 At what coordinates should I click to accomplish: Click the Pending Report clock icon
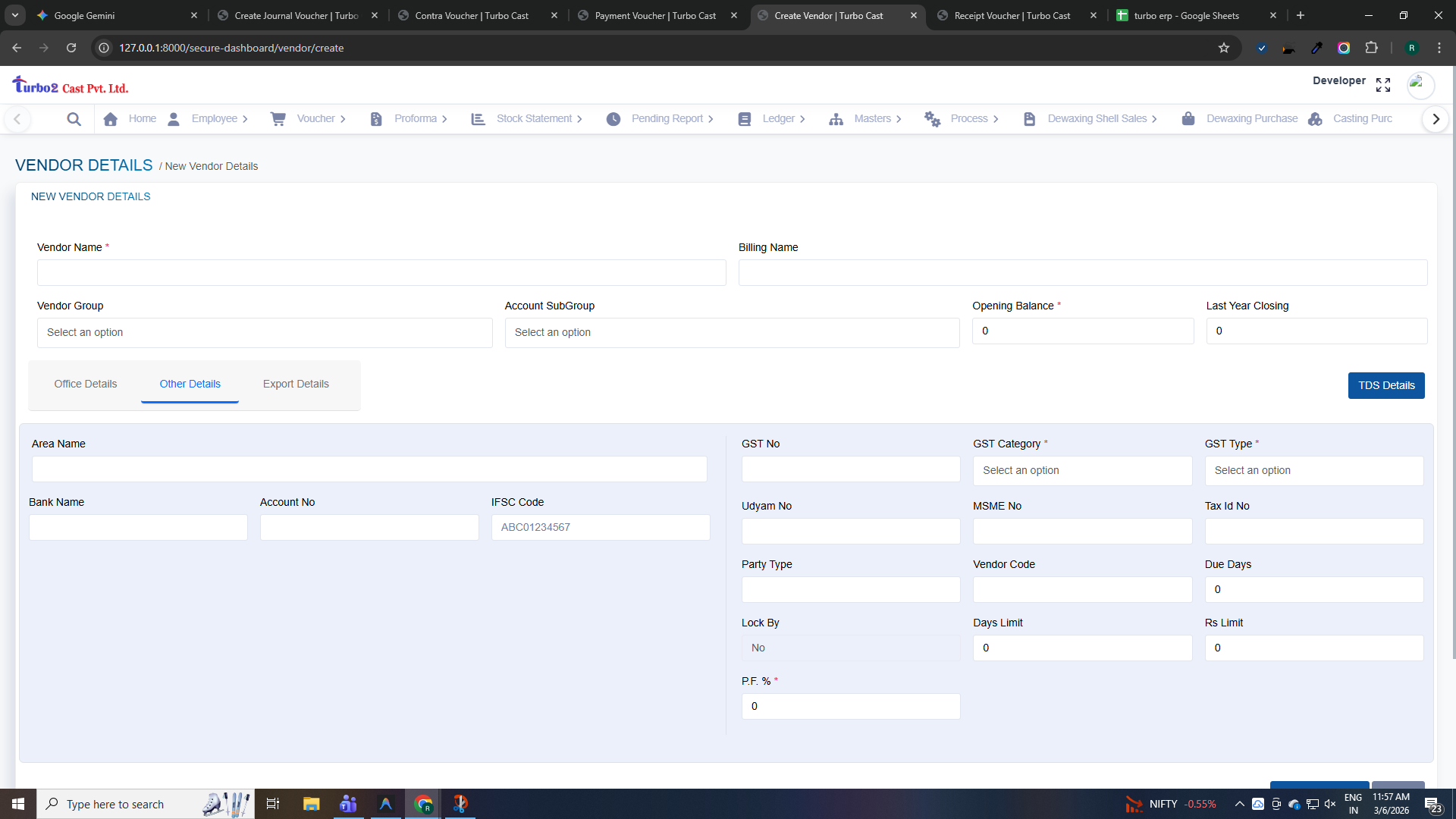pos(613,119)
